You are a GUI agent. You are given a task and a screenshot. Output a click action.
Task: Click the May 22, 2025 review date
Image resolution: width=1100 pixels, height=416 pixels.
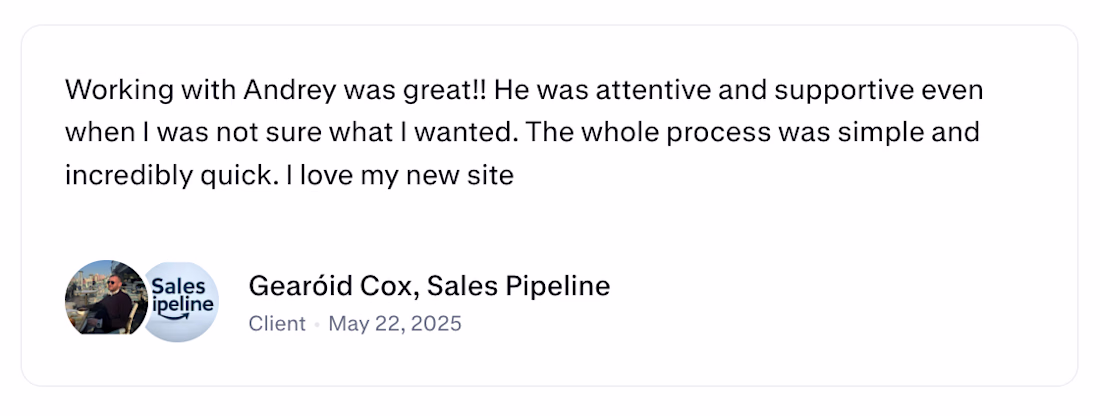(395, 324)
